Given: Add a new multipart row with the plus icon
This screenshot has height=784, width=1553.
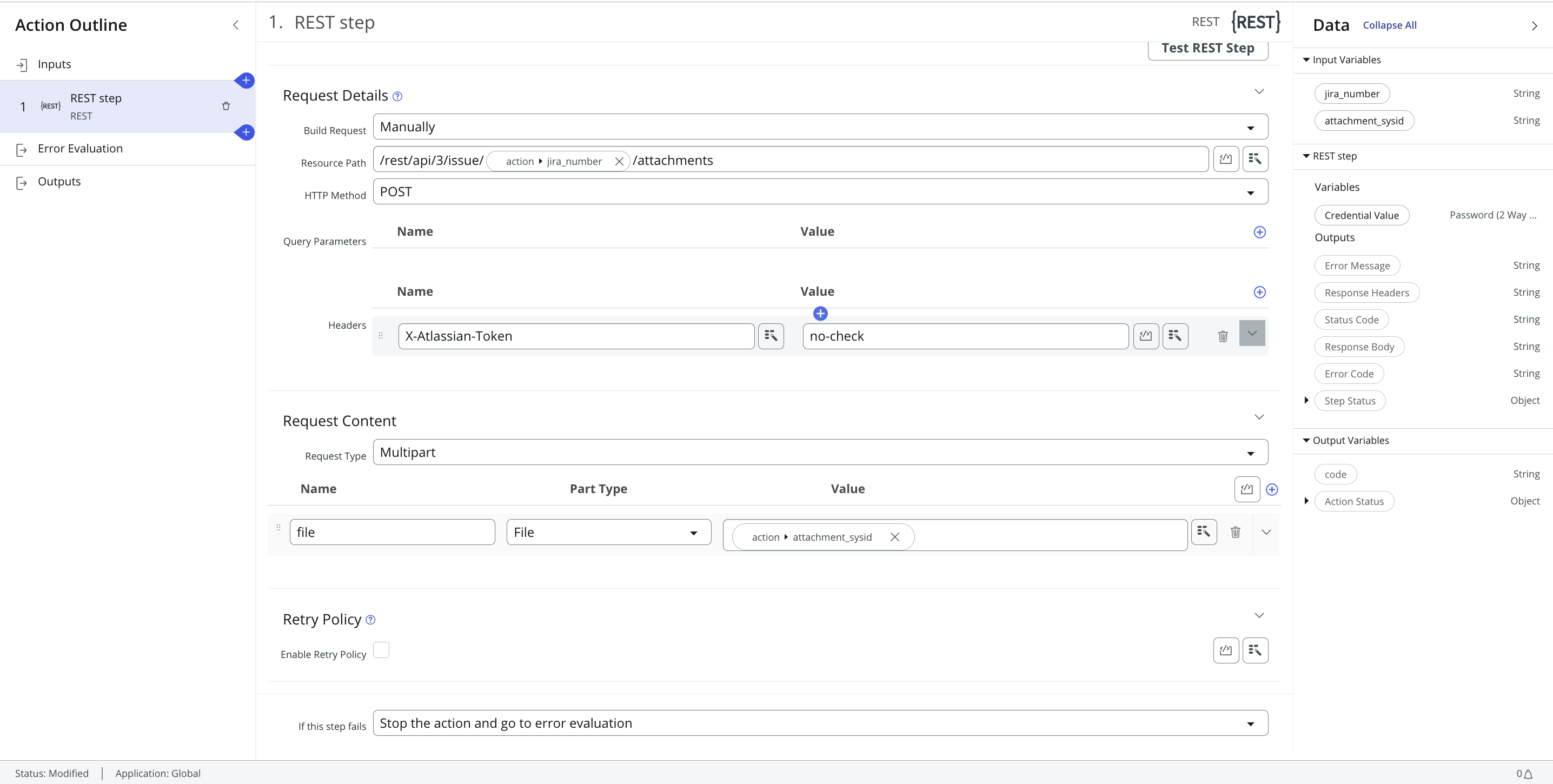Looking at the screenshot, I should (1272, 489).
